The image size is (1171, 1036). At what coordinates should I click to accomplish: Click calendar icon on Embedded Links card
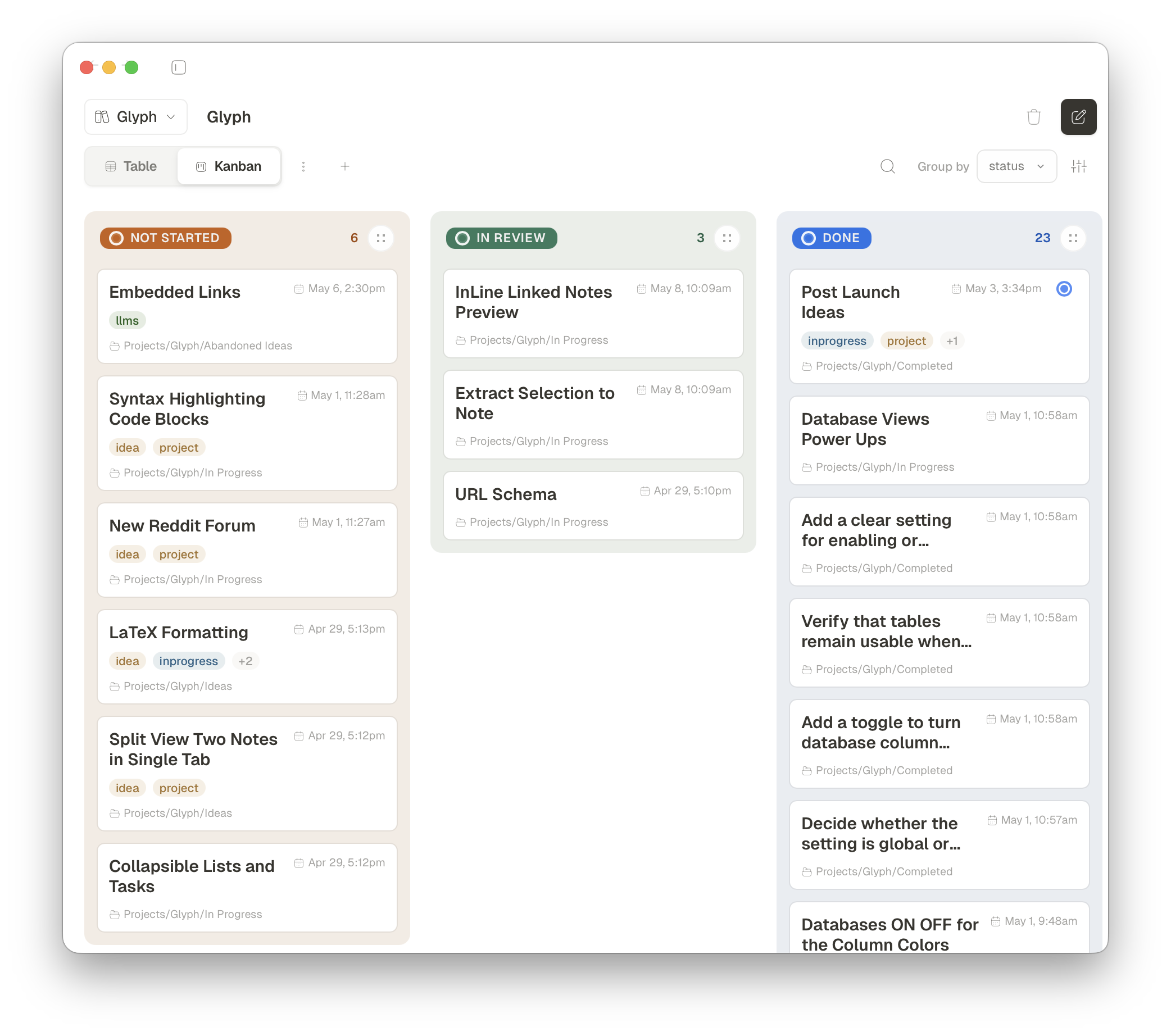pos(298,289)
